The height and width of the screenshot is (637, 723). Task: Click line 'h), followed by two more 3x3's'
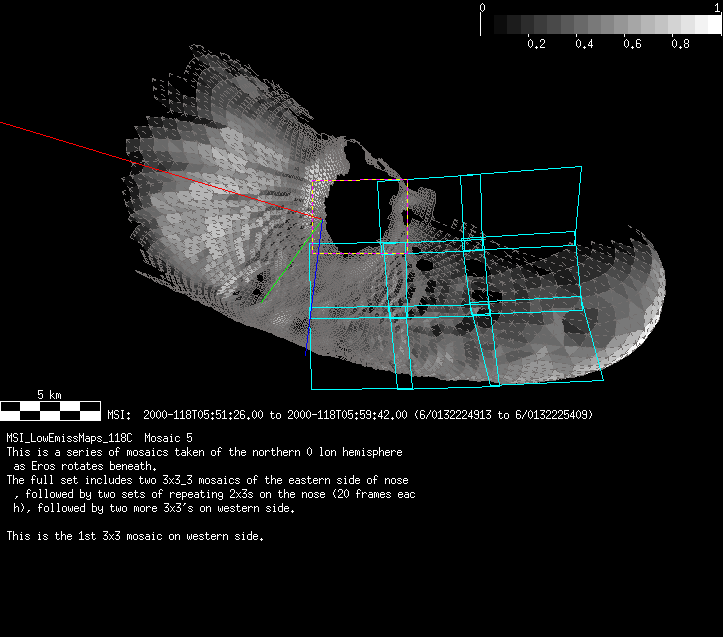pos(154,508)
